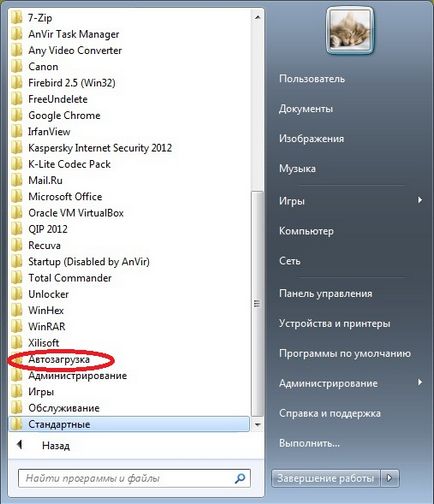Select the Recuva label
Image resolution: width=434 pixels, height=504 pixels.
click(44, 245)
